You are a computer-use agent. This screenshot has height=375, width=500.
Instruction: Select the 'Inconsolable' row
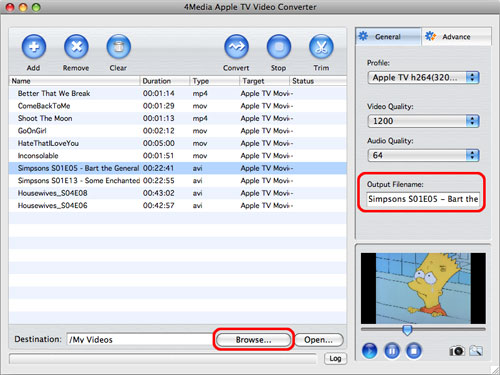click(178, 156)
